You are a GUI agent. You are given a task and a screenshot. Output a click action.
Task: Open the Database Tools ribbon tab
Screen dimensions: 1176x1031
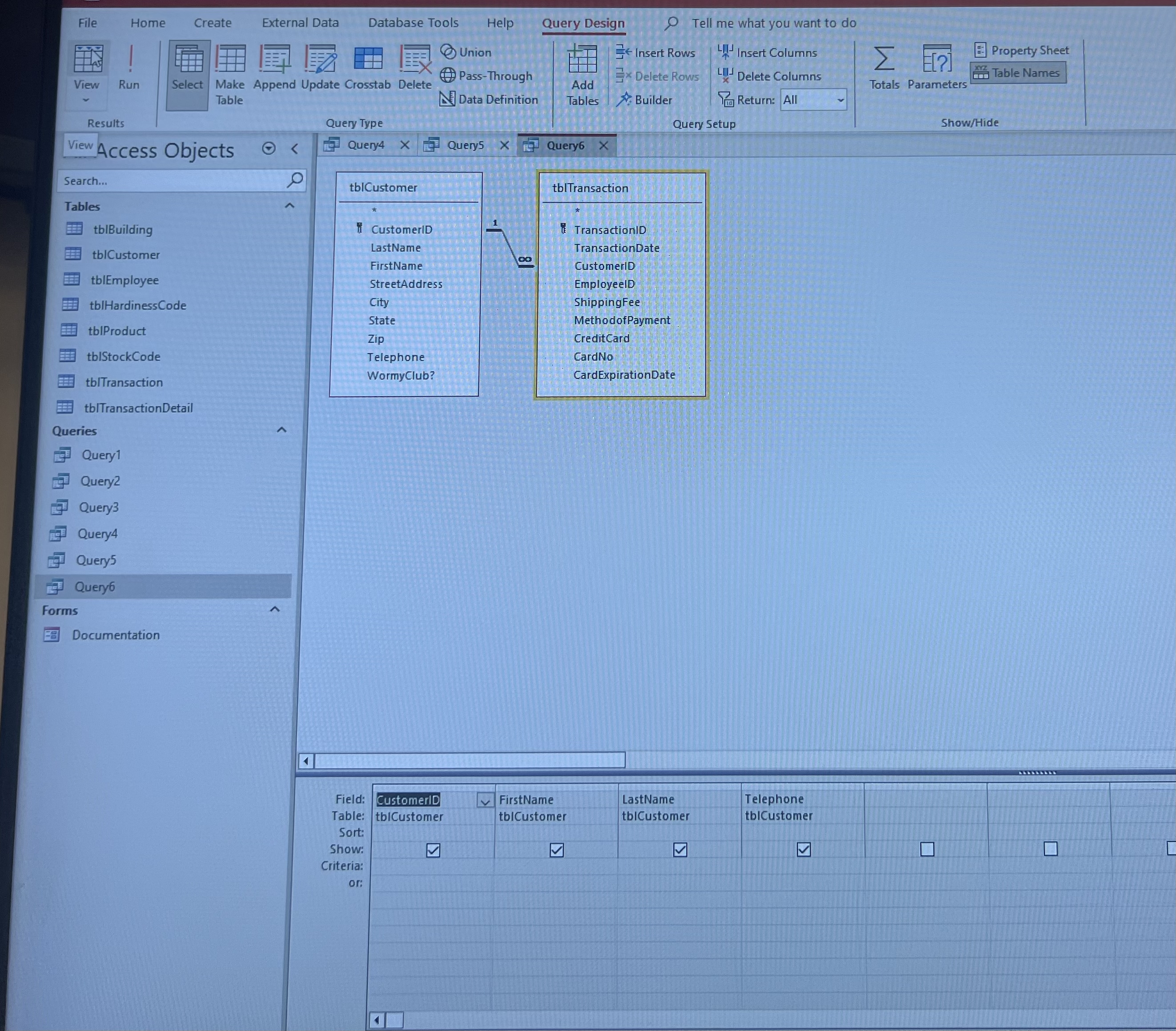[x=413, y=23]
